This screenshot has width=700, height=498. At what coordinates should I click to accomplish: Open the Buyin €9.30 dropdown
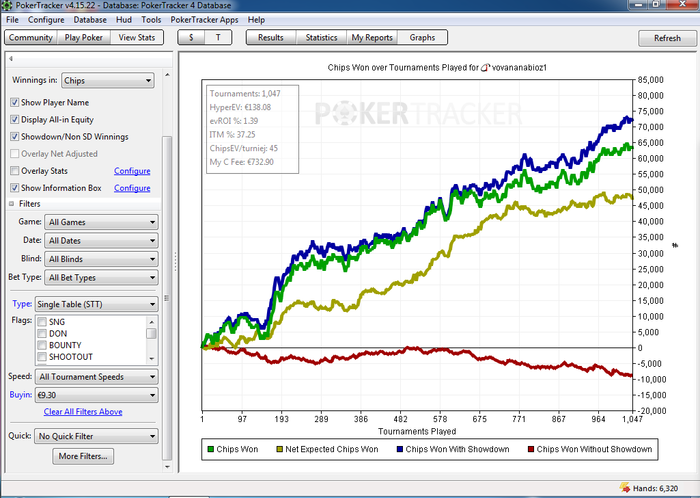[96, 395]
